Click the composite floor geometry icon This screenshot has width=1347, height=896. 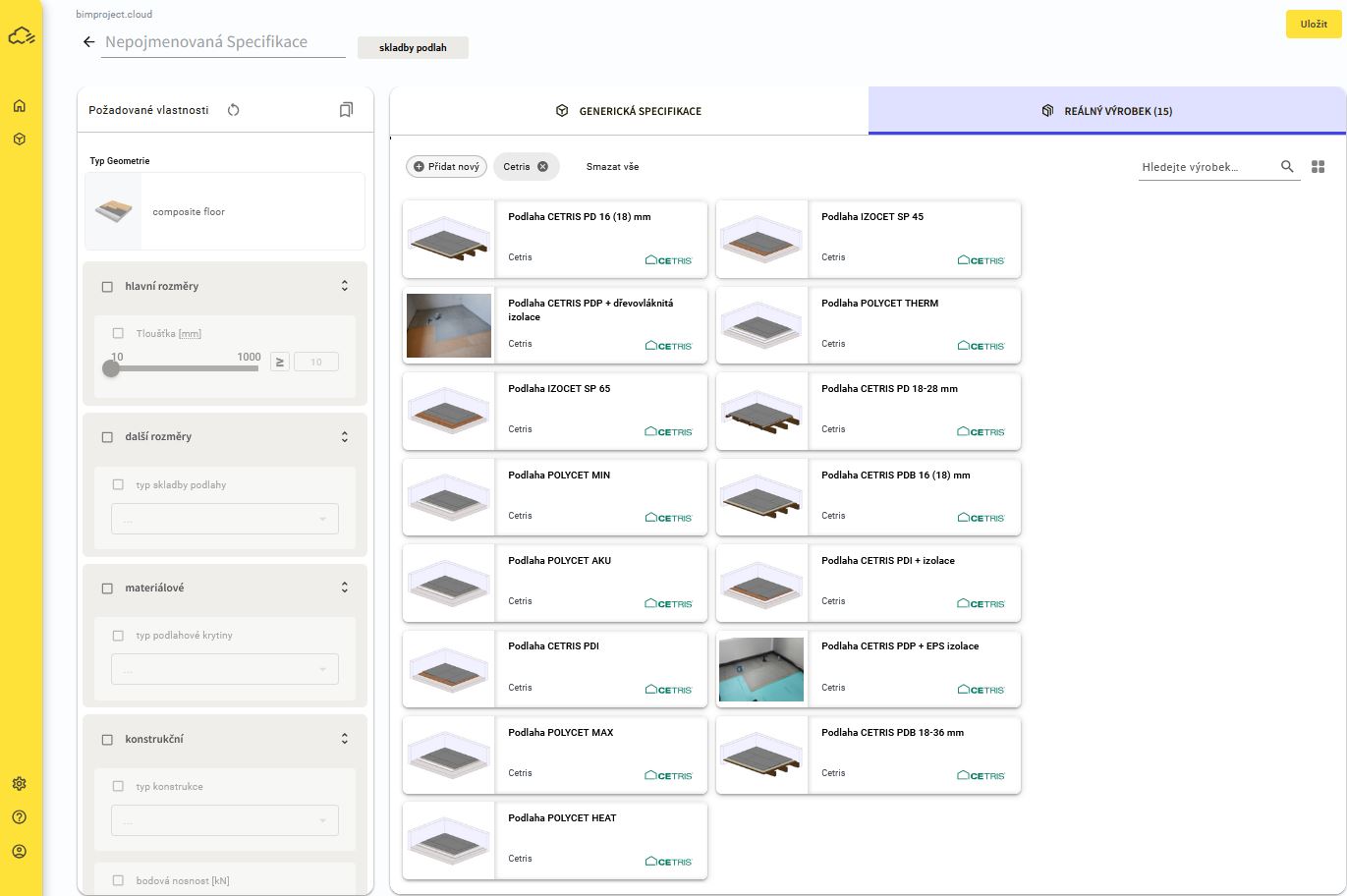tap(114, 211)
